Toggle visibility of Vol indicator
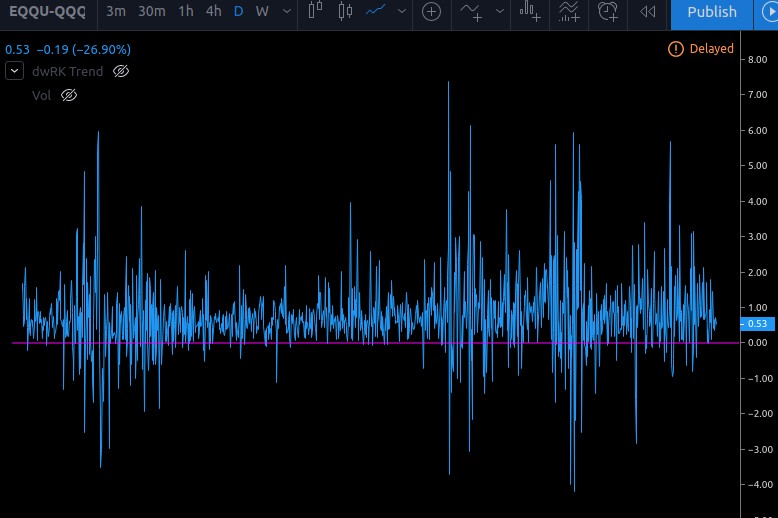The image size is (778, 518). (x=69, y=96)
